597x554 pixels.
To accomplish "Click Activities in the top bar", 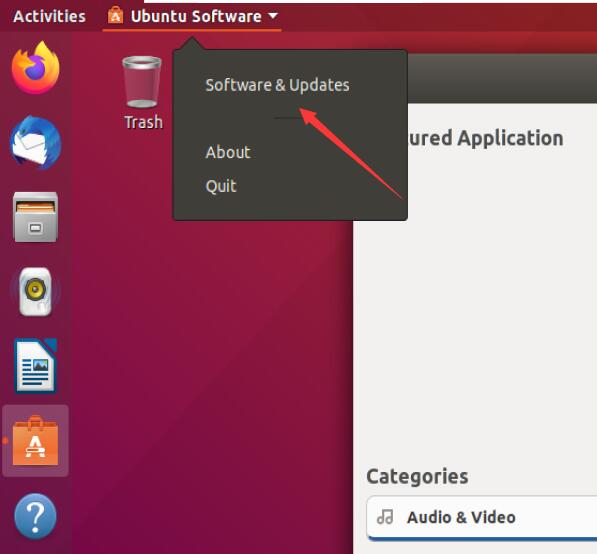I will [49, 16].
